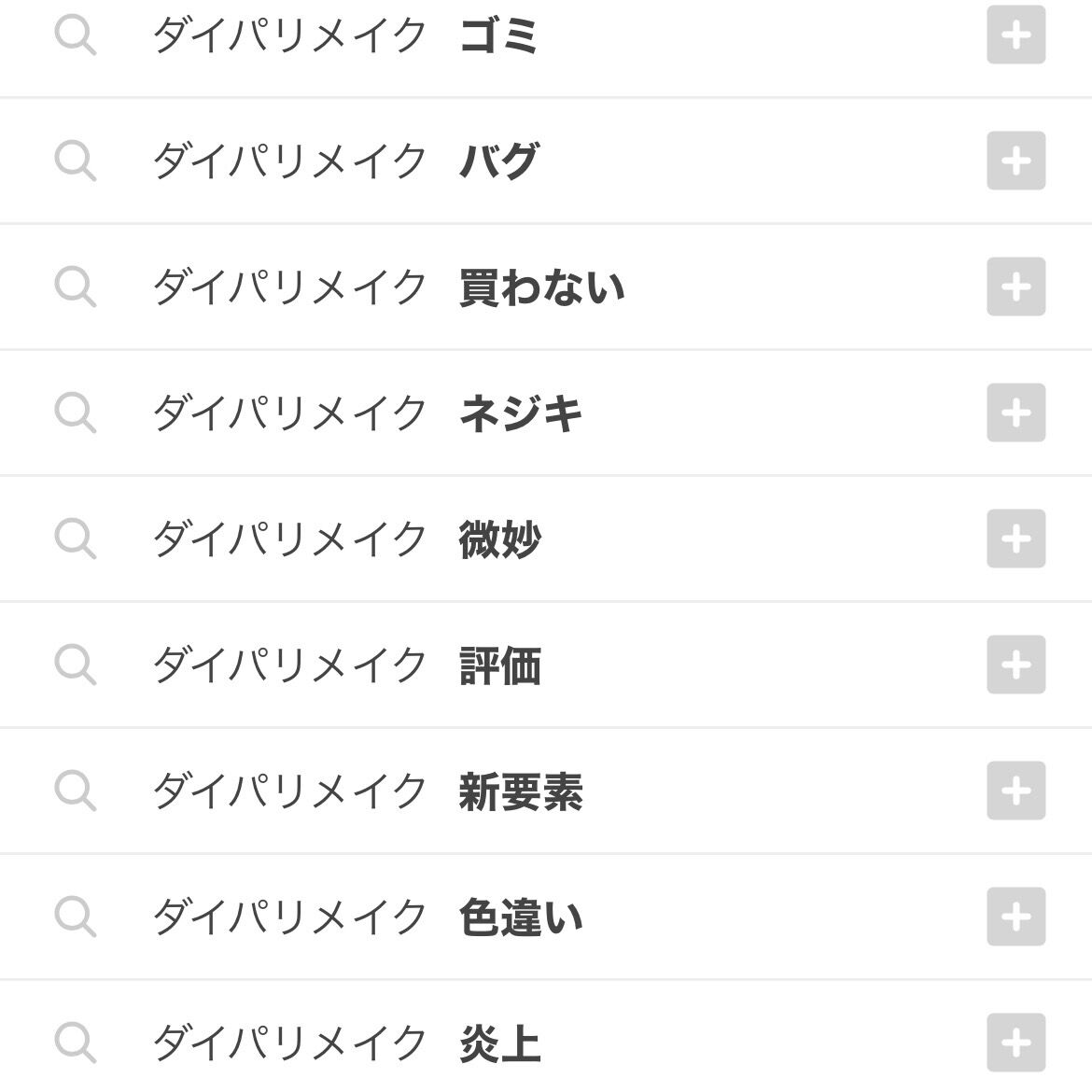Tap the plus icon next to 新要素

pyautogui.click(x=1015, y=791)
